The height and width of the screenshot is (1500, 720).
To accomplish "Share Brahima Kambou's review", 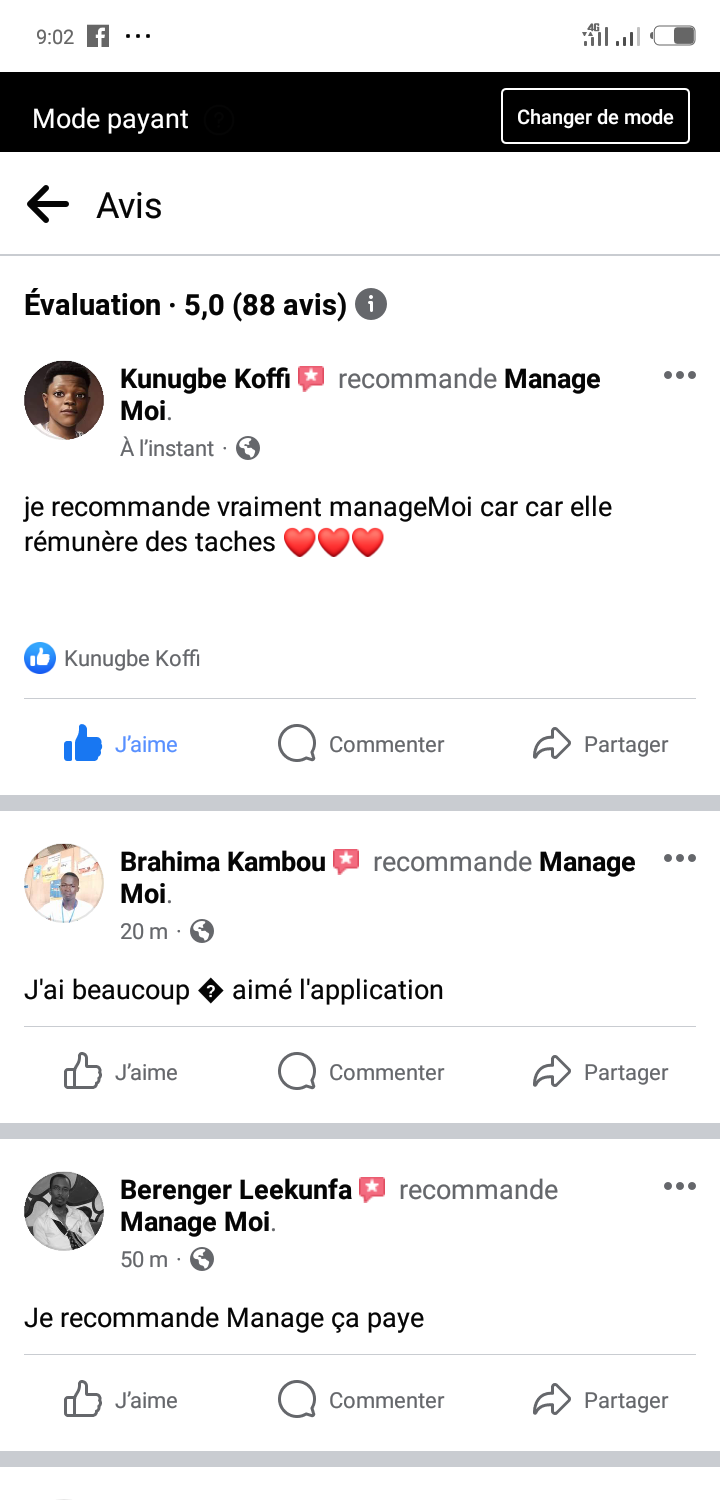I will [600, 1072].
